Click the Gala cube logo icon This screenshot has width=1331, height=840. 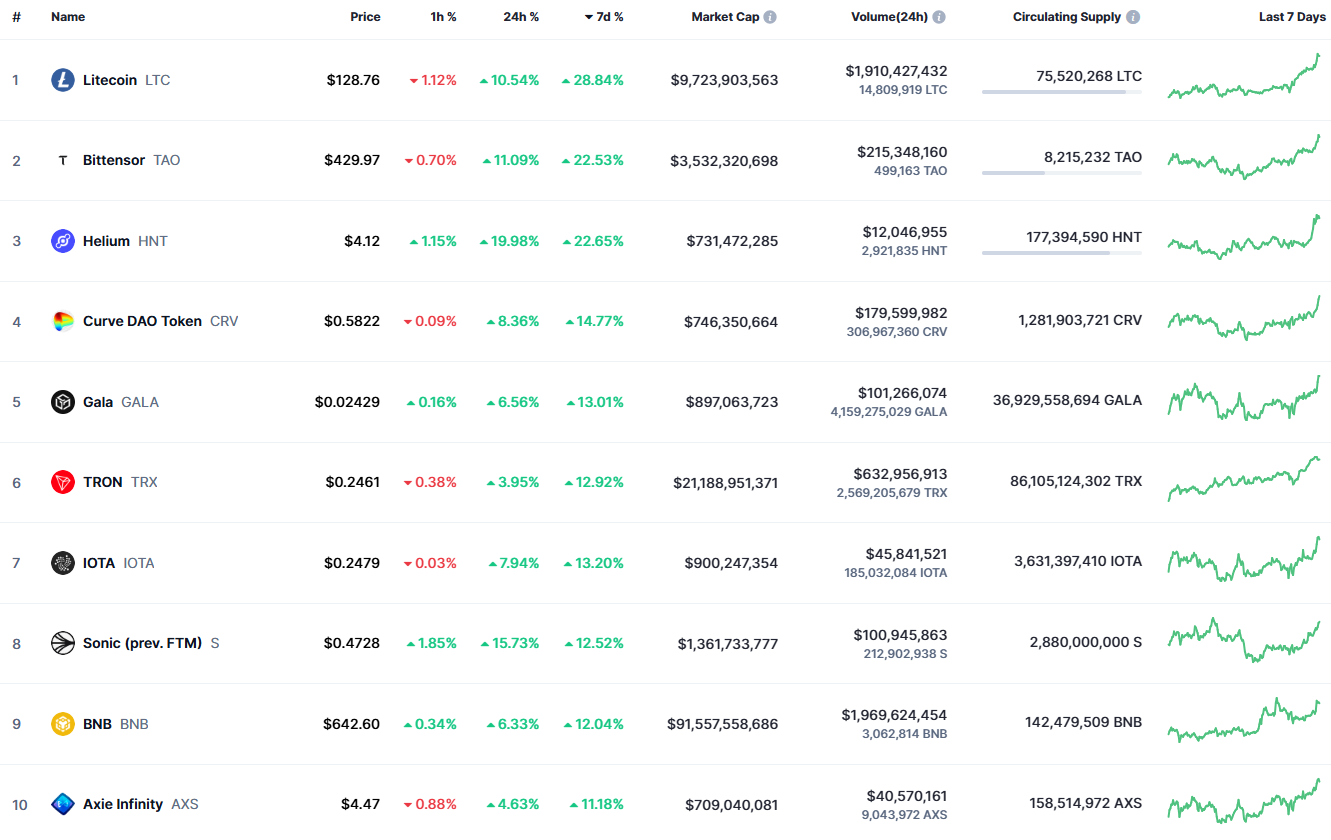(63, 402)
